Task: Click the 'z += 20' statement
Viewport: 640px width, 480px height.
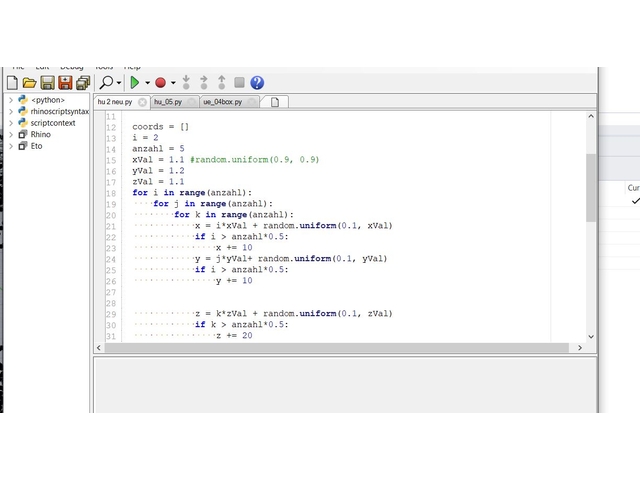Action: 234,336
